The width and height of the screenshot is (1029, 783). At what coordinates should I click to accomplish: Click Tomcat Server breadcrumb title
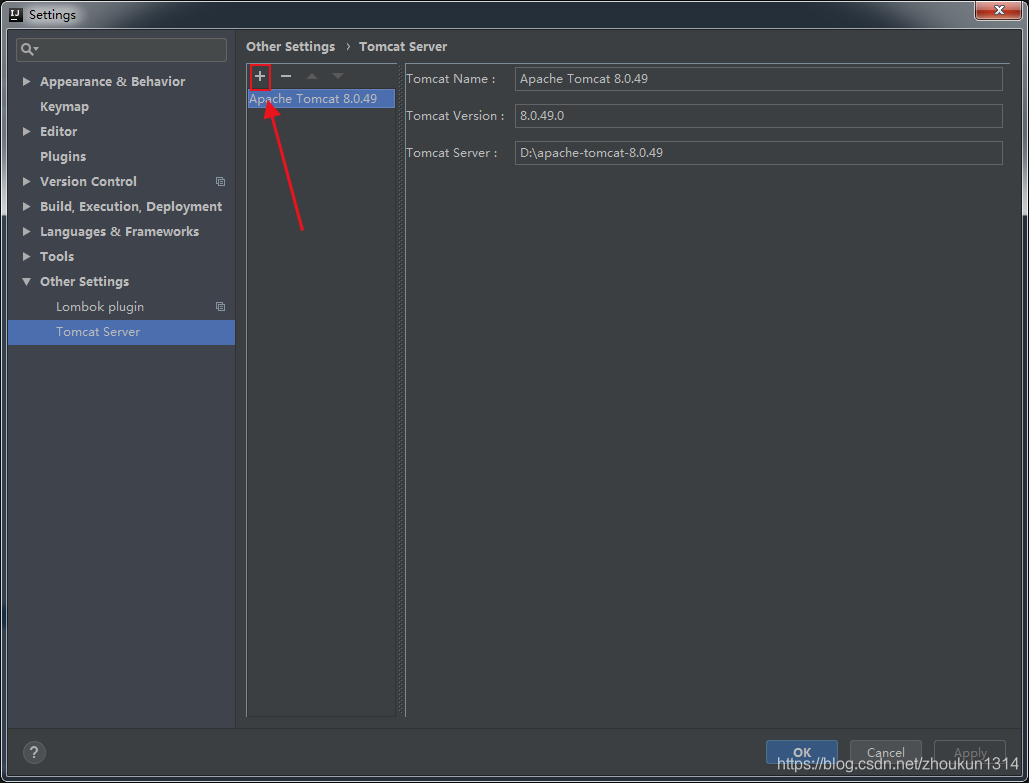pos(403,47)
